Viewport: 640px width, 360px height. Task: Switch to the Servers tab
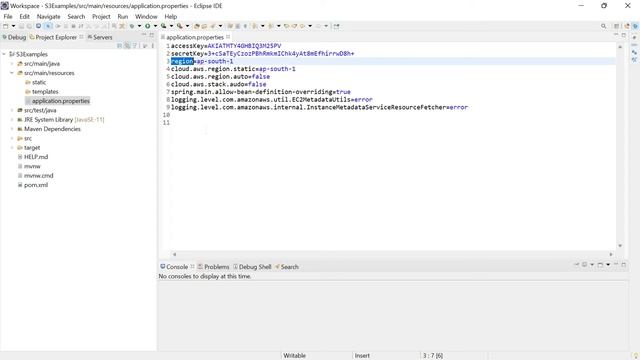pyautogui.click(x=100, y=37)
